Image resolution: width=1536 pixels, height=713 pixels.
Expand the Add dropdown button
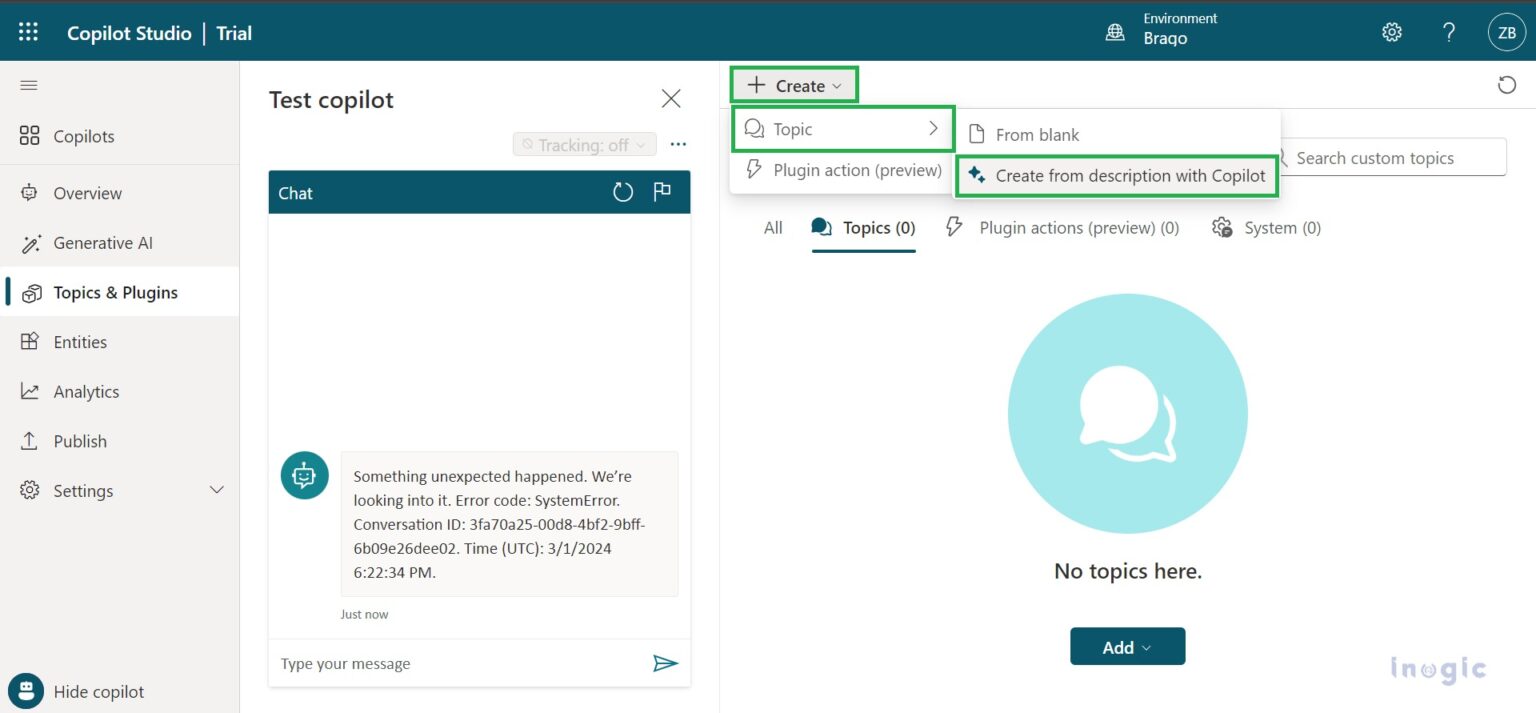point(1127,646)
